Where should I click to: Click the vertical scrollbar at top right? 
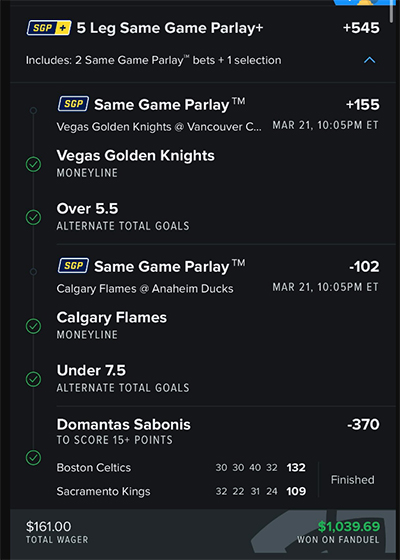pyautogui.click(x=394, y=13)
